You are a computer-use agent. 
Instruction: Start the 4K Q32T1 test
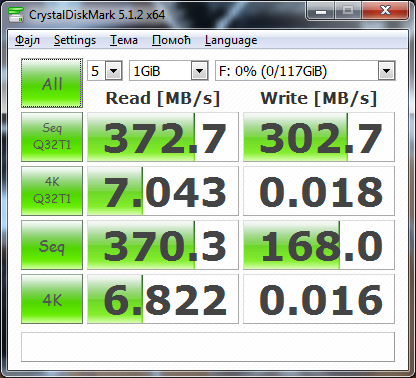coord(52,191)
